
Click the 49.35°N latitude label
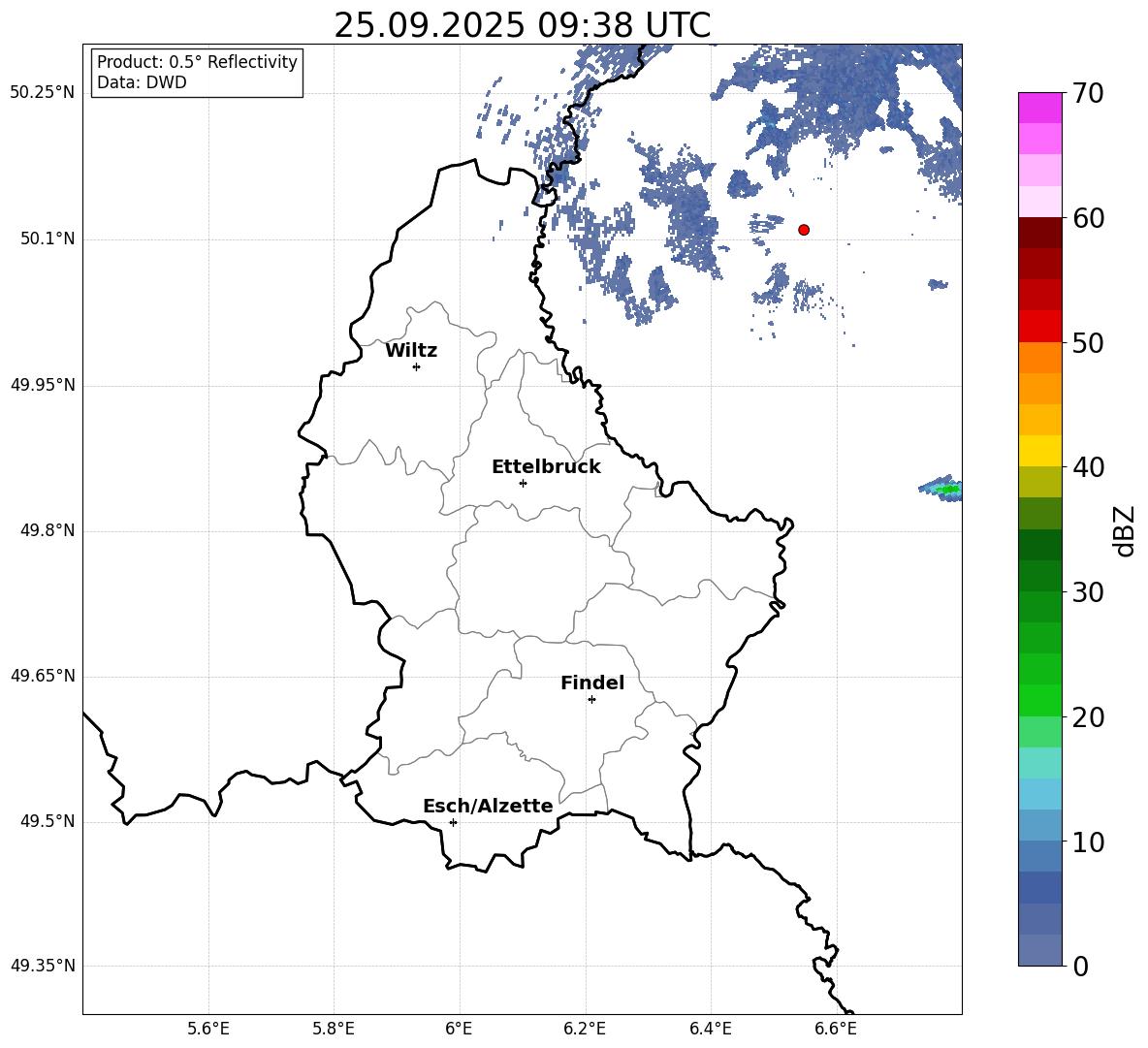42,966
